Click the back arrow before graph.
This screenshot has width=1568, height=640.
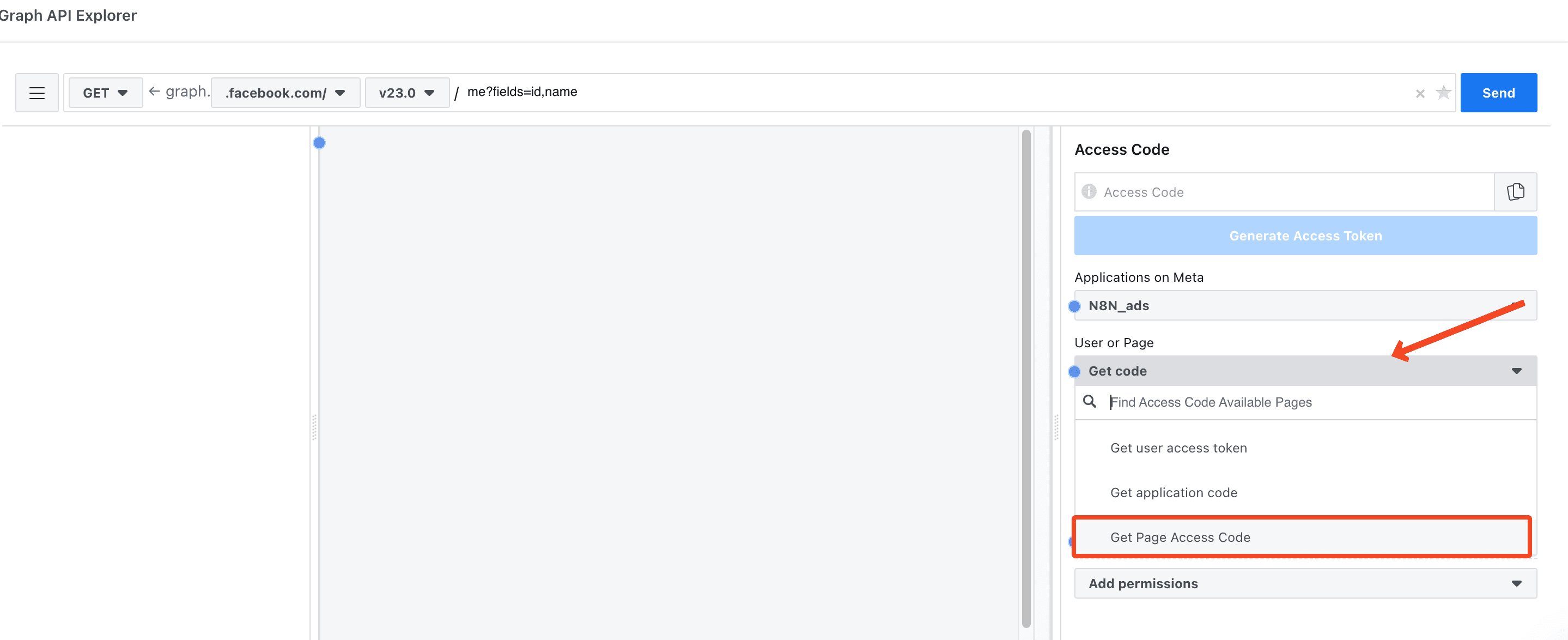(155, 92)
